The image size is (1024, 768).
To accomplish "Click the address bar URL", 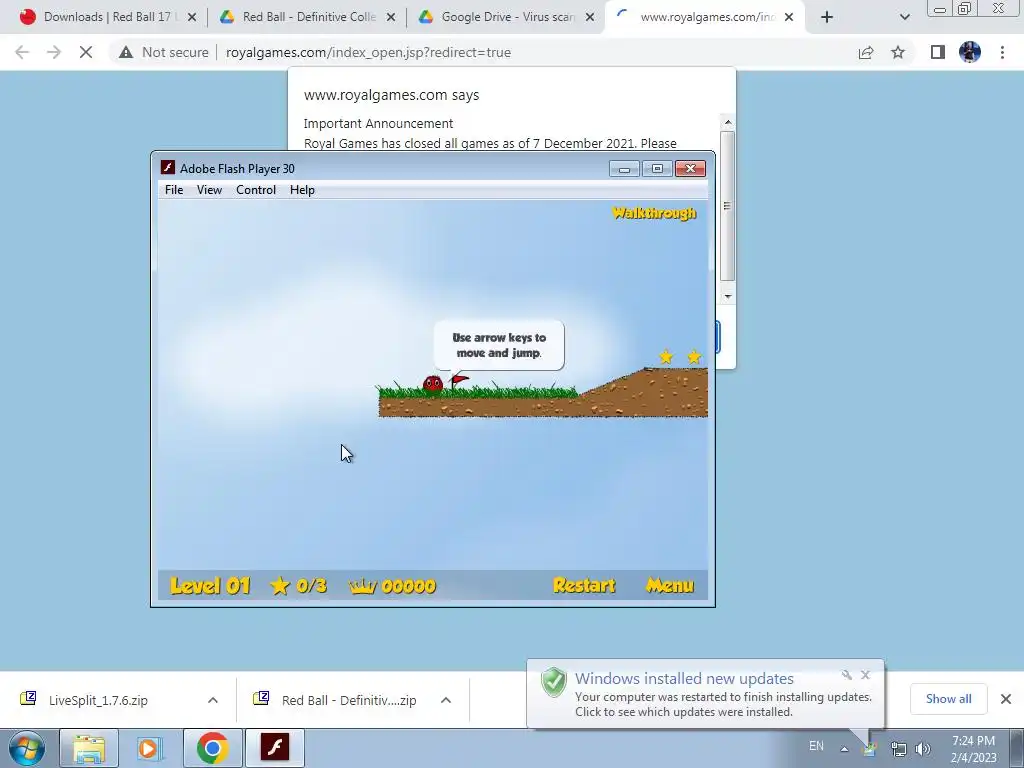I will 368,52.
